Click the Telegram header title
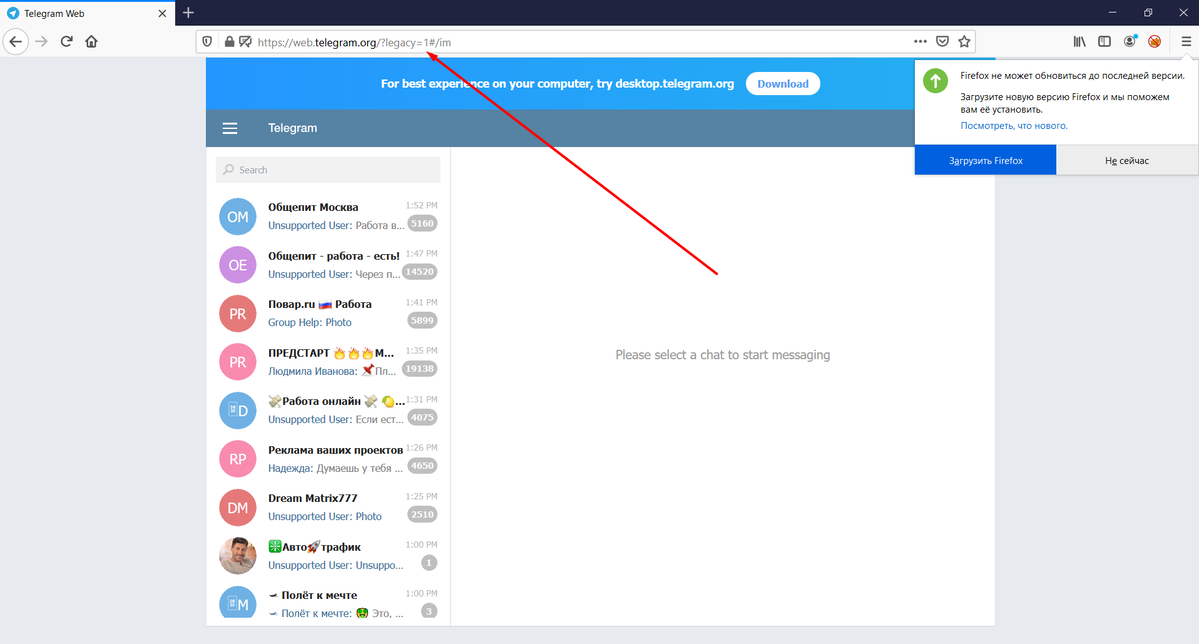 tap(292, 128)
